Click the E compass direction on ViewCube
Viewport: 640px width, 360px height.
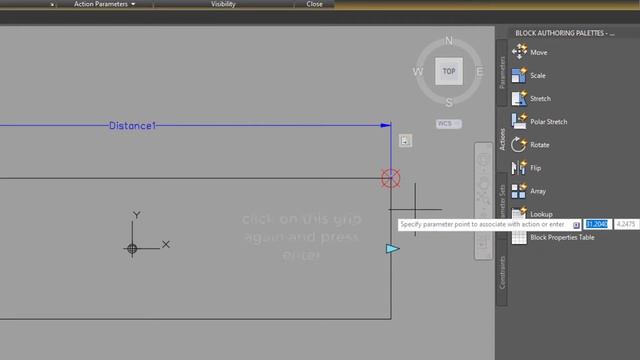coord(480,72)
